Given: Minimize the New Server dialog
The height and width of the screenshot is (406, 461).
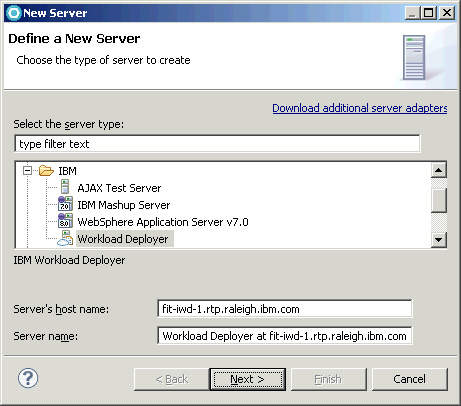Looking at the screenshot, I should click(413, 13).
